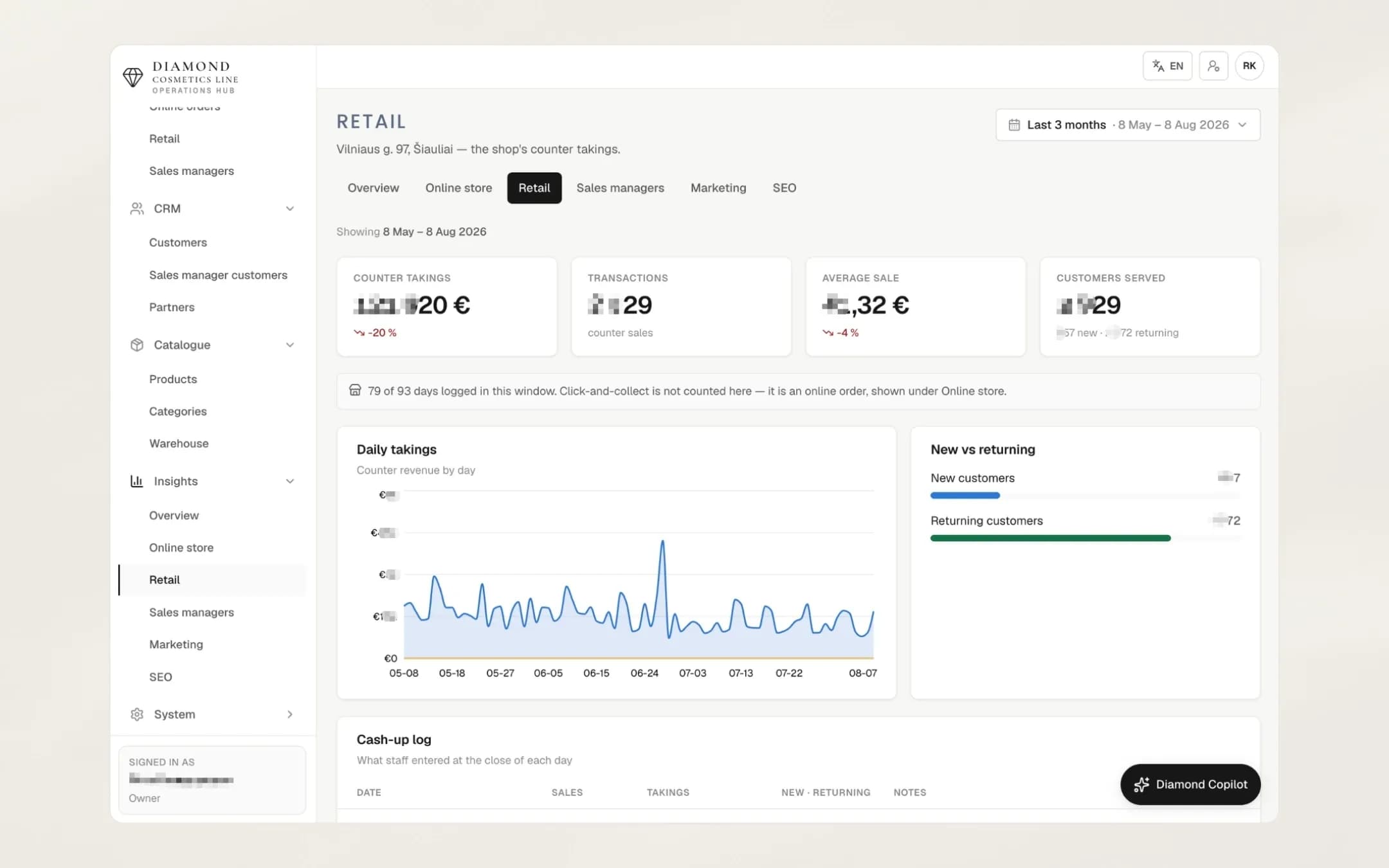Click the New customers blue progress bar
Screen dimensions: 1389x868
click(965, 495)
